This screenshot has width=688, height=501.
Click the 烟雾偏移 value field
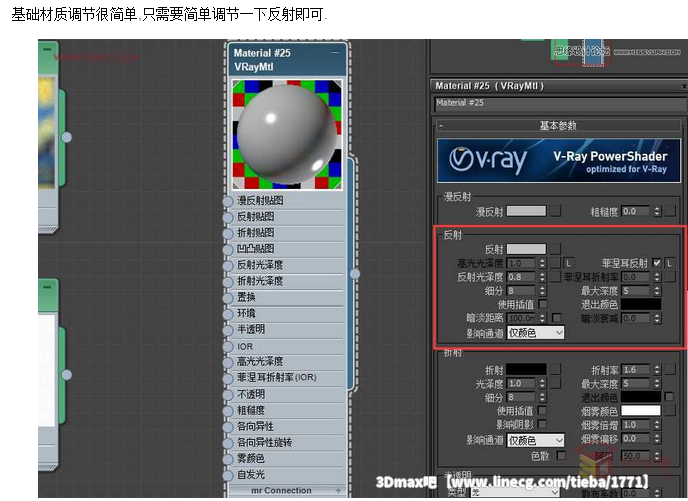coord(636,438)
